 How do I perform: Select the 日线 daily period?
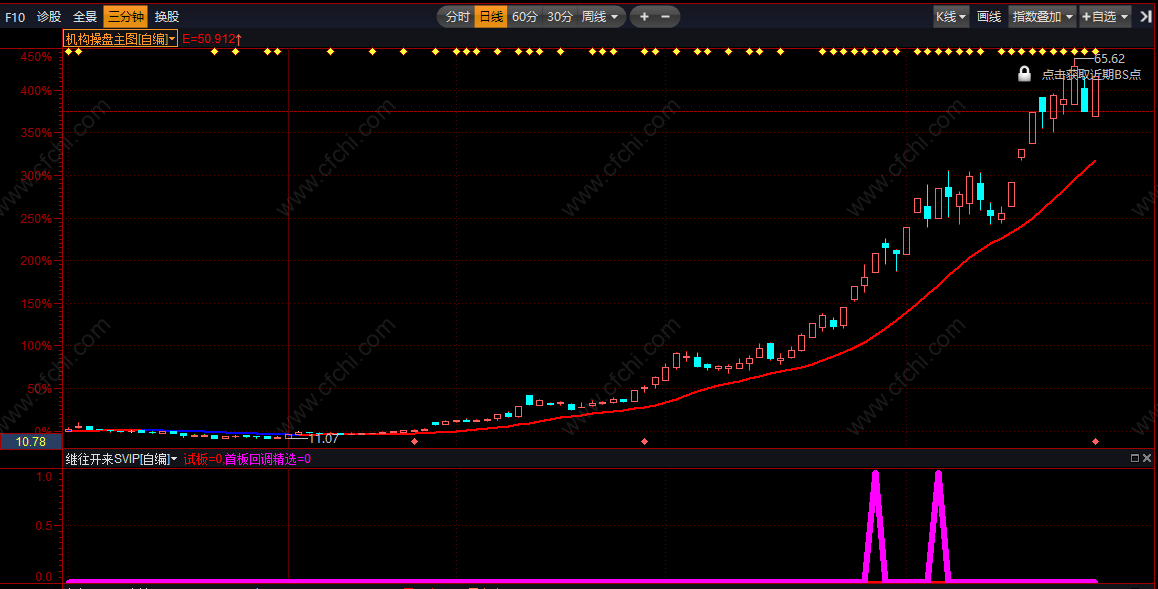[491, 16]
